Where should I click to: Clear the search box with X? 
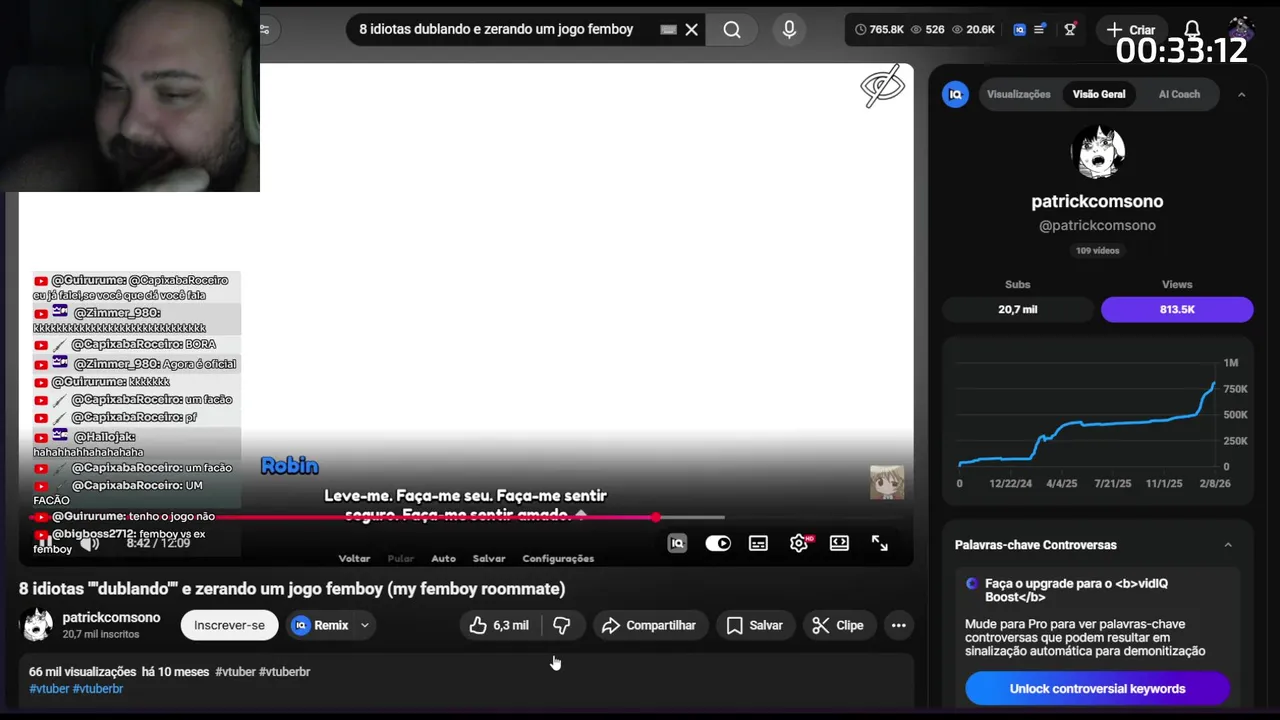691,30
